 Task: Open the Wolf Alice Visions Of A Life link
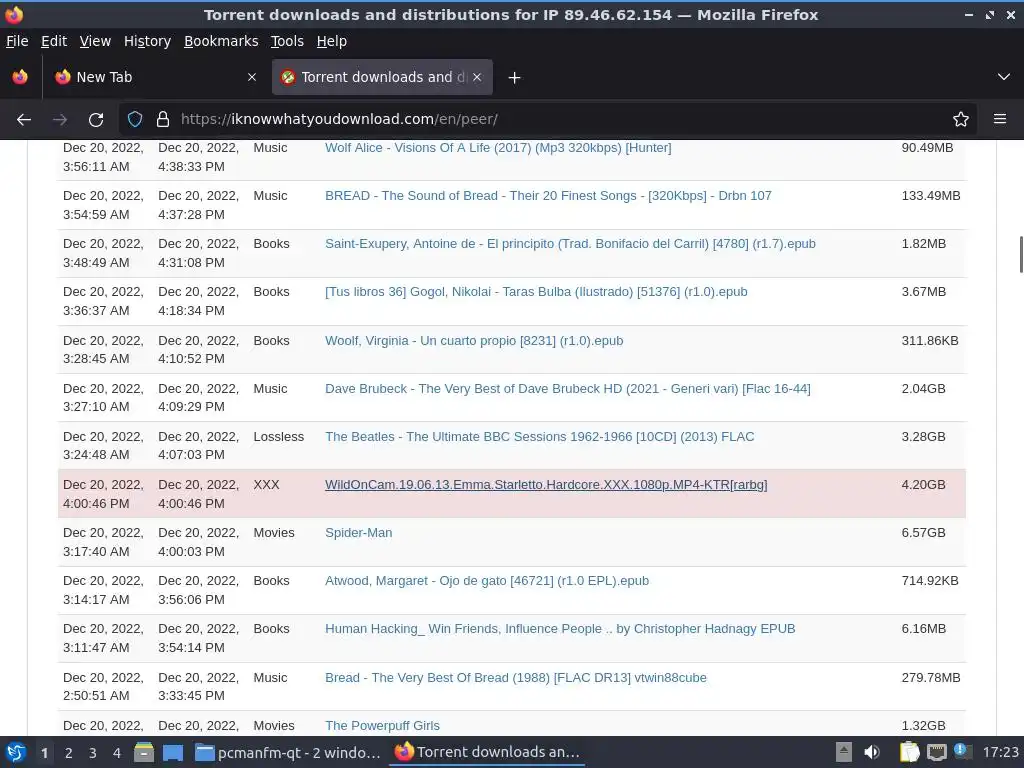tap(498, 148)
